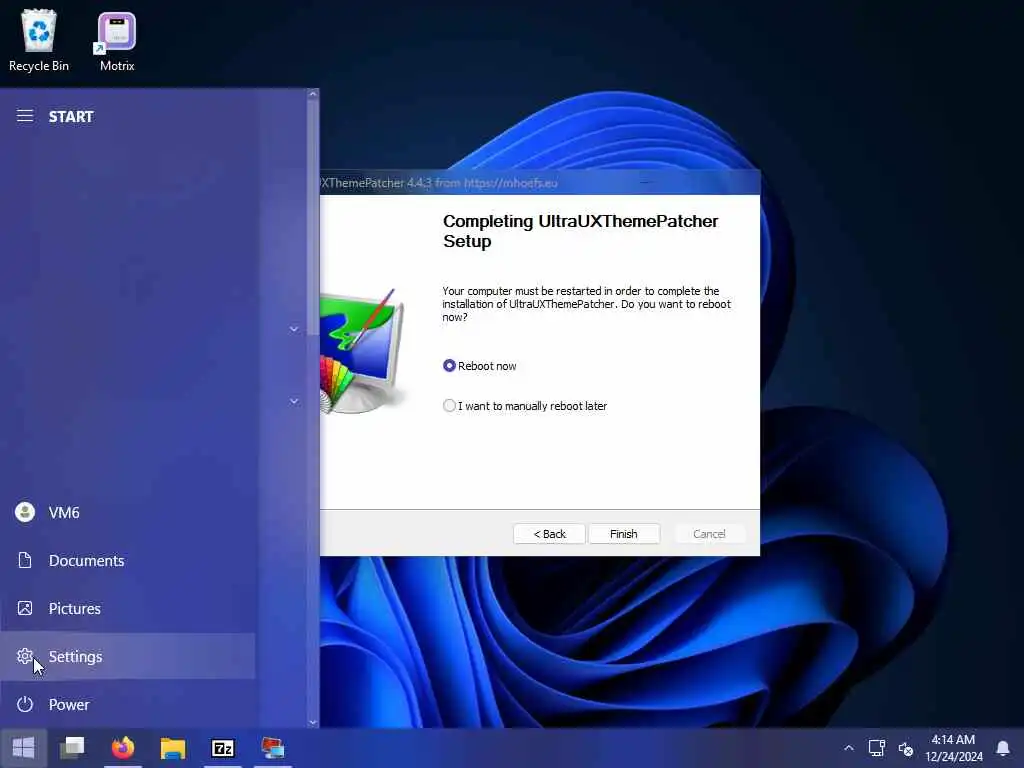
Task: Click Finish to complete UltraUXThemePatcher setup
Action: (x=624, y=534)
